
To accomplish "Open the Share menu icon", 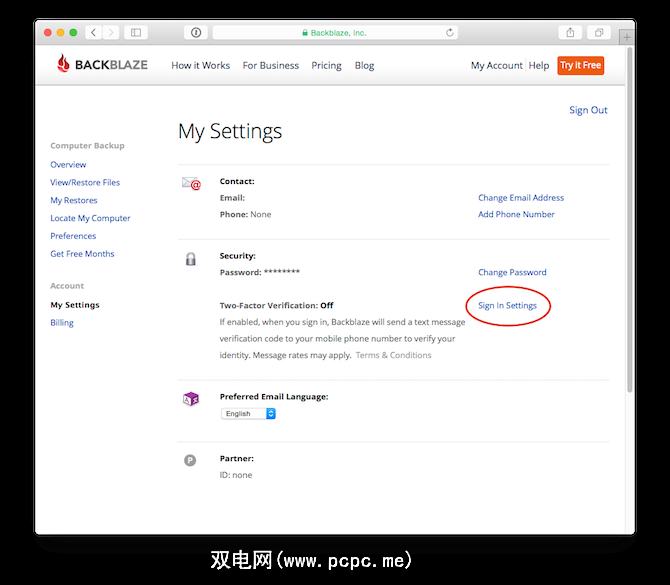I will click(x=570, y=32).
